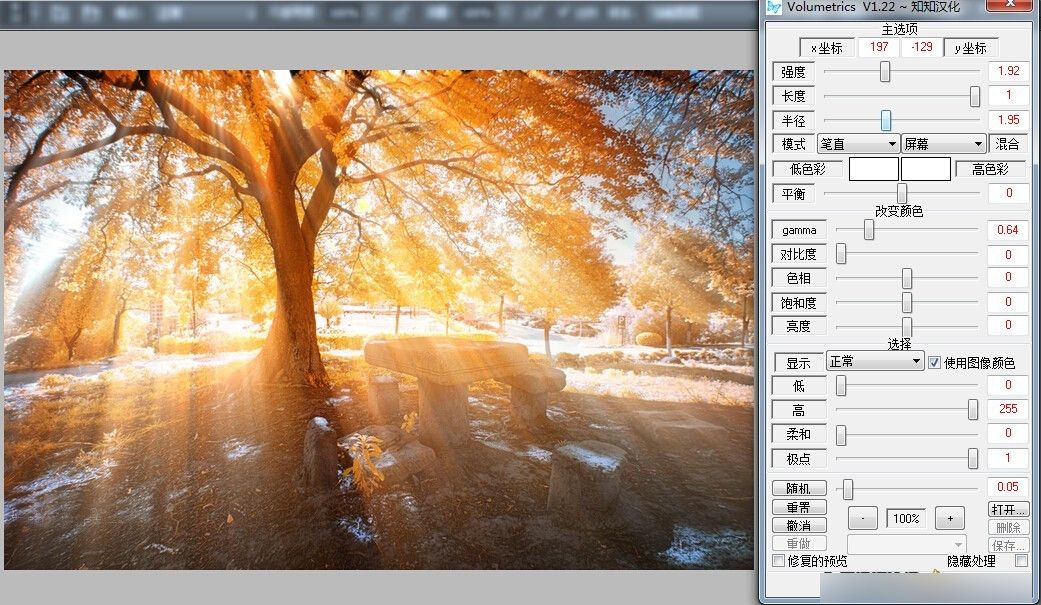This screenshot has height=605, width=1041.
Task: Enable the 使用图像颜色 checkbox
Action: pyautogui.click(x=935, y=362)
